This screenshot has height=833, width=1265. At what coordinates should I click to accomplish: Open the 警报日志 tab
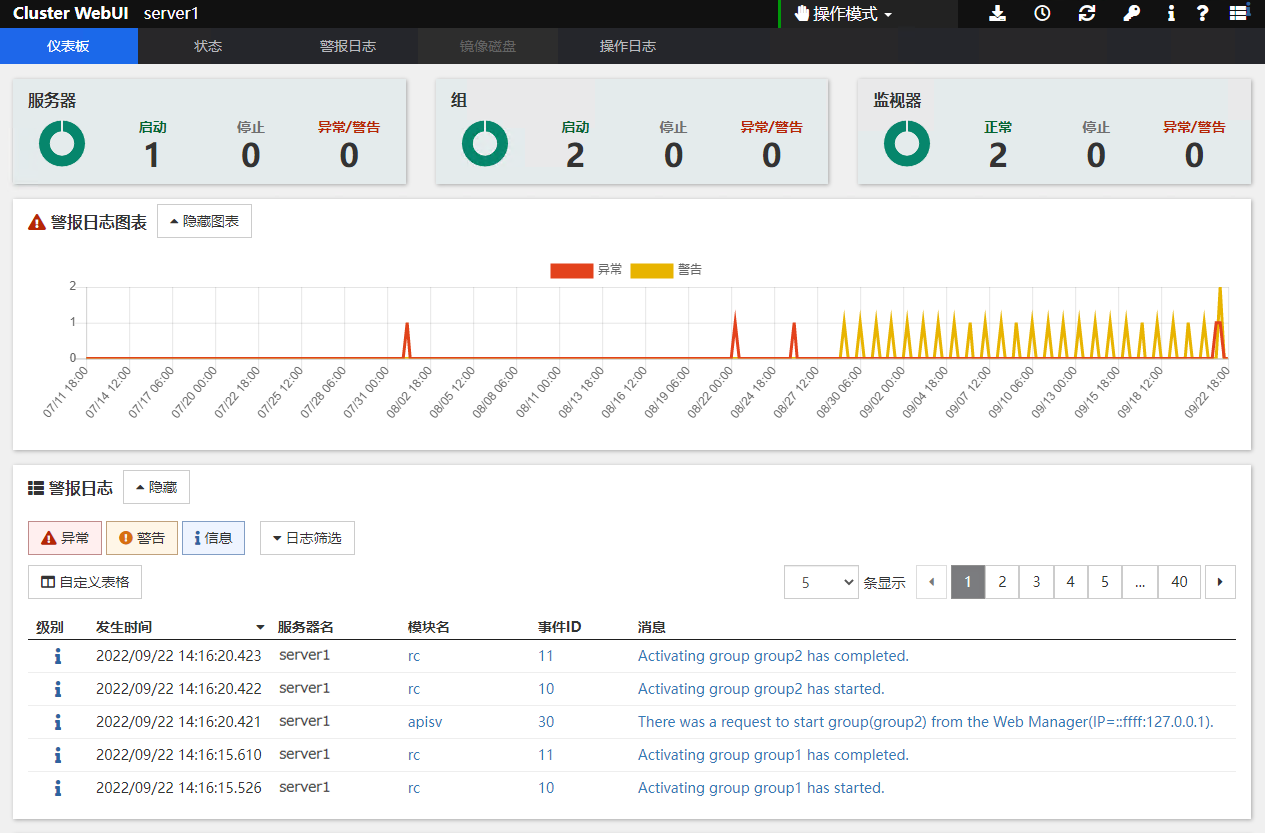coord(347,46)
